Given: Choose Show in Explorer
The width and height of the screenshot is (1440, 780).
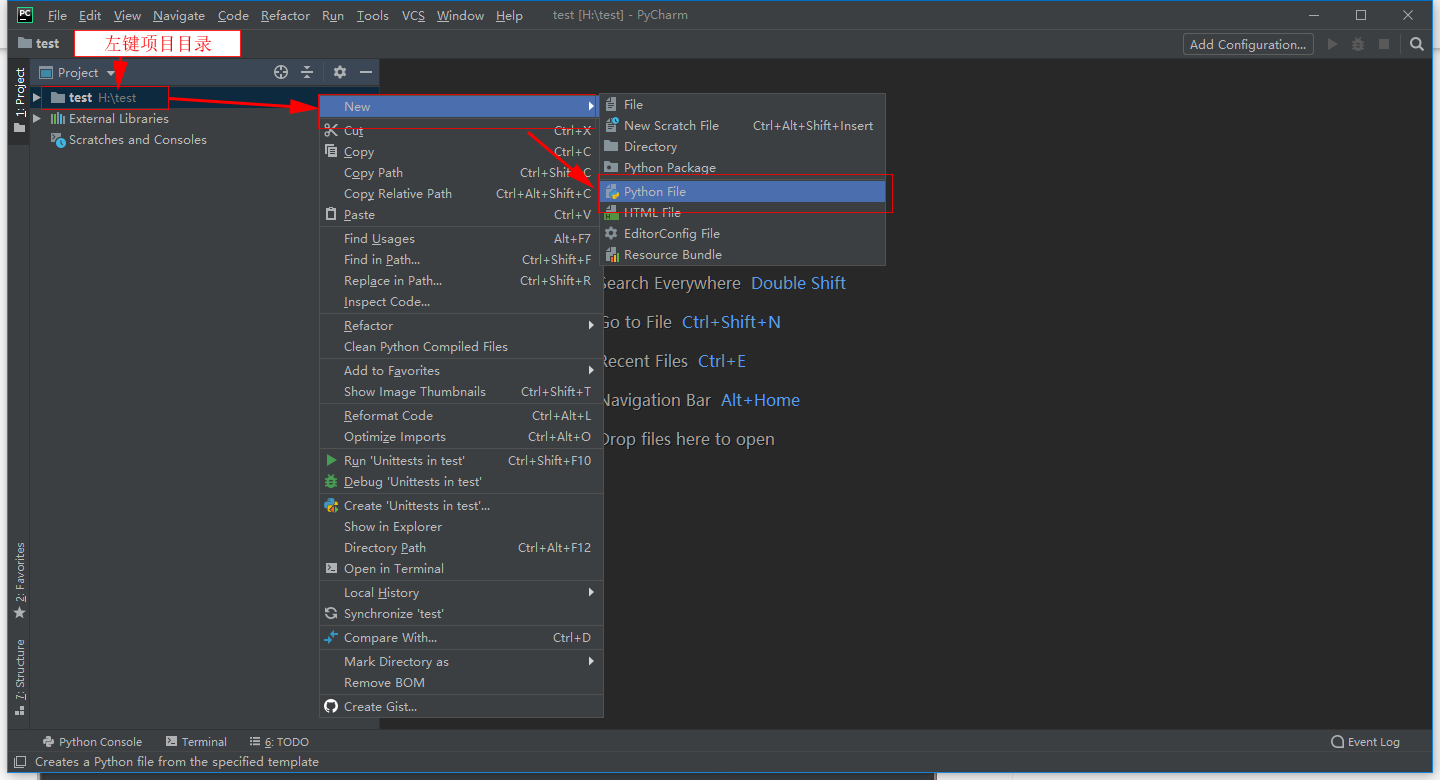Looking at the screenshot, I should pyautogui.click(x=461, y=526).
